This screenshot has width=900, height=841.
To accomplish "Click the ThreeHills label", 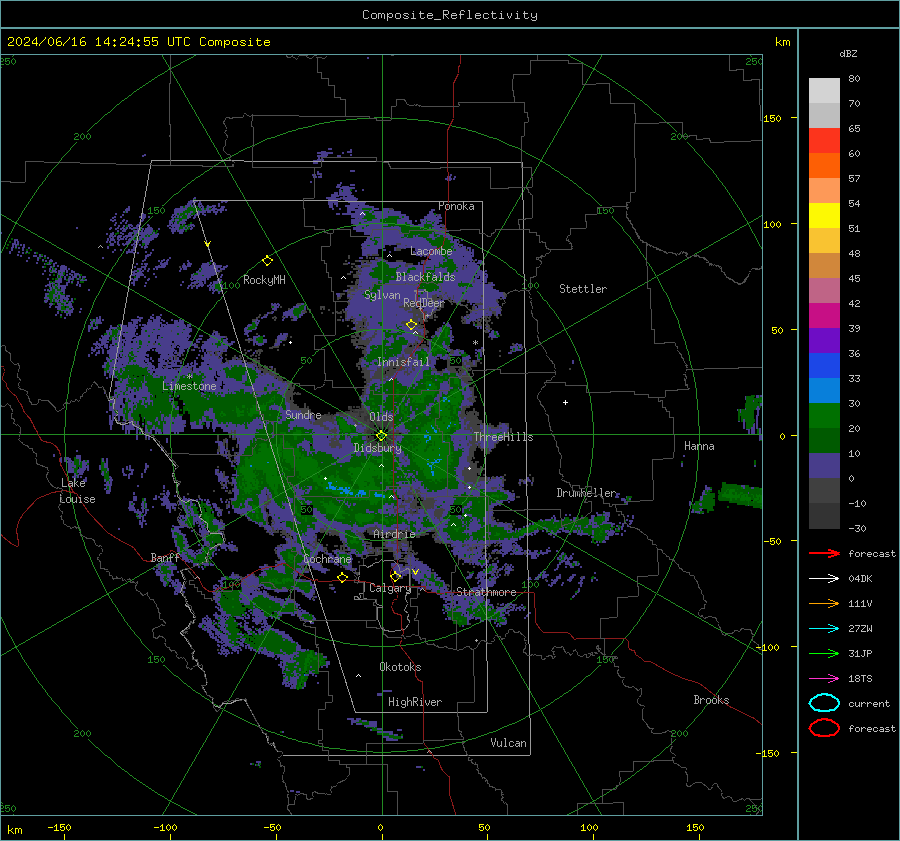I will point(503,437).
